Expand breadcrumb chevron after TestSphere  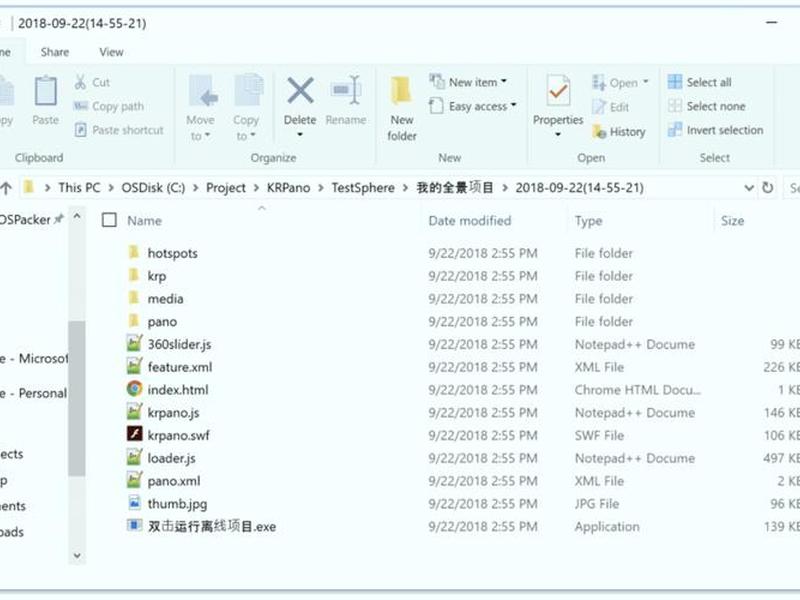405,188
